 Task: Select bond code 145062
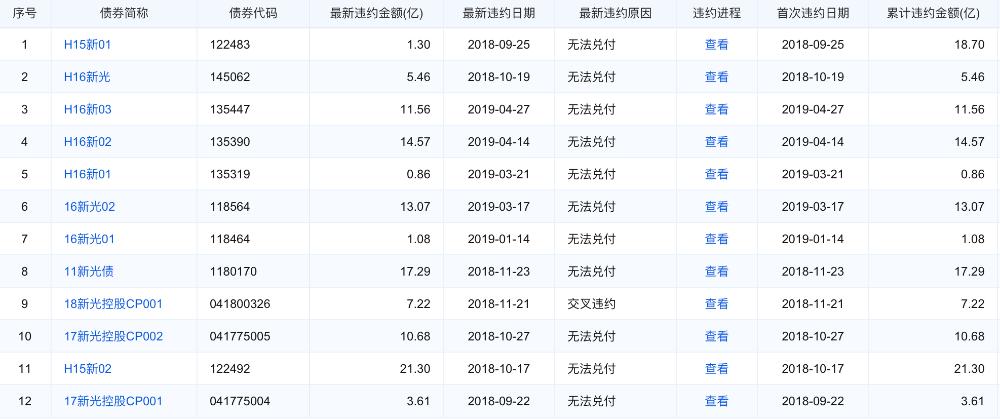coord(230,77)
